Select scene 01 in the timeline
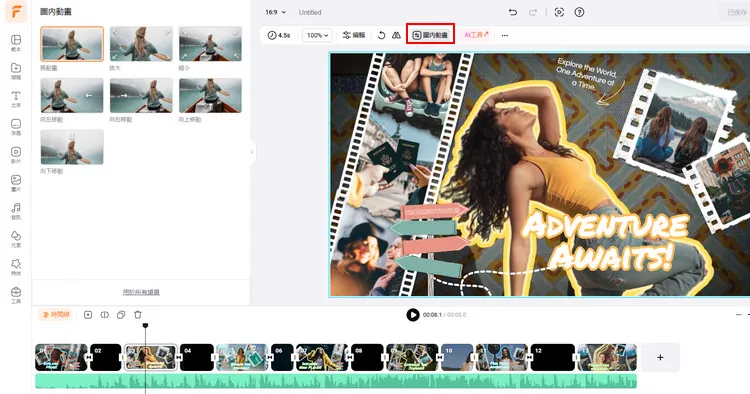 [61, 357]
